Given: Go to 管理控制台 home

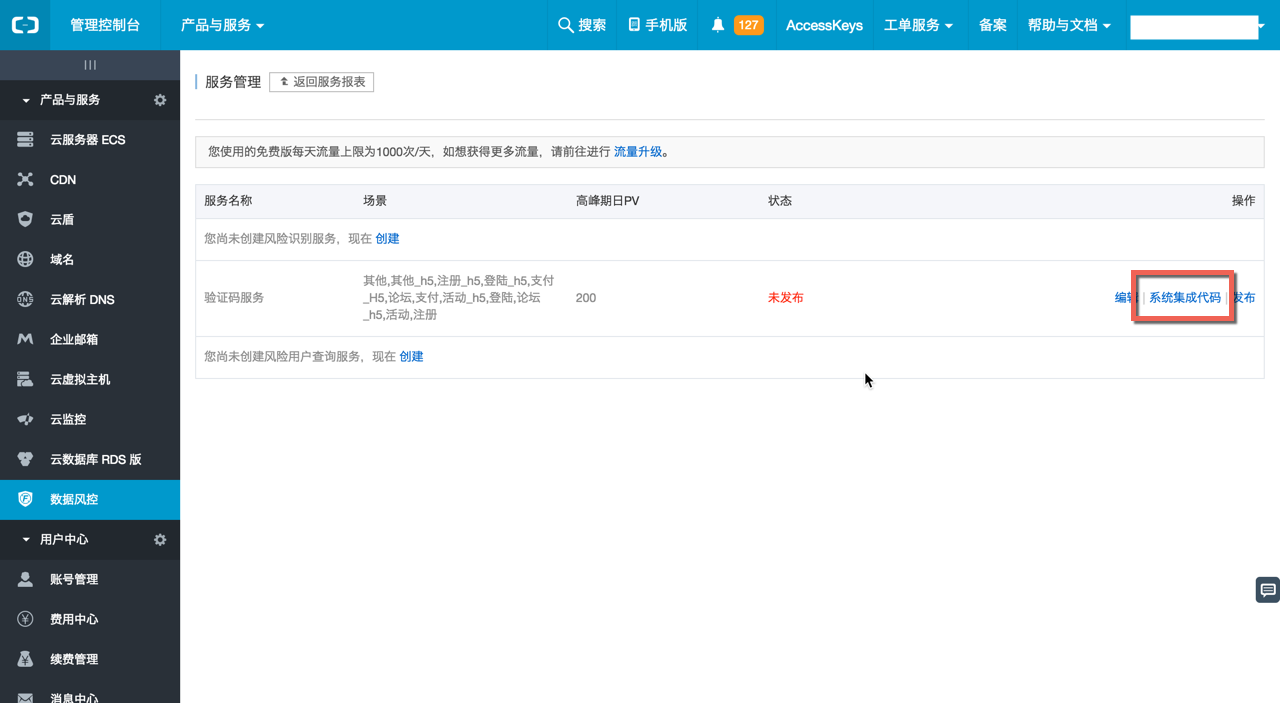Looking at the screenshot, I should click(x=105, y=25).
